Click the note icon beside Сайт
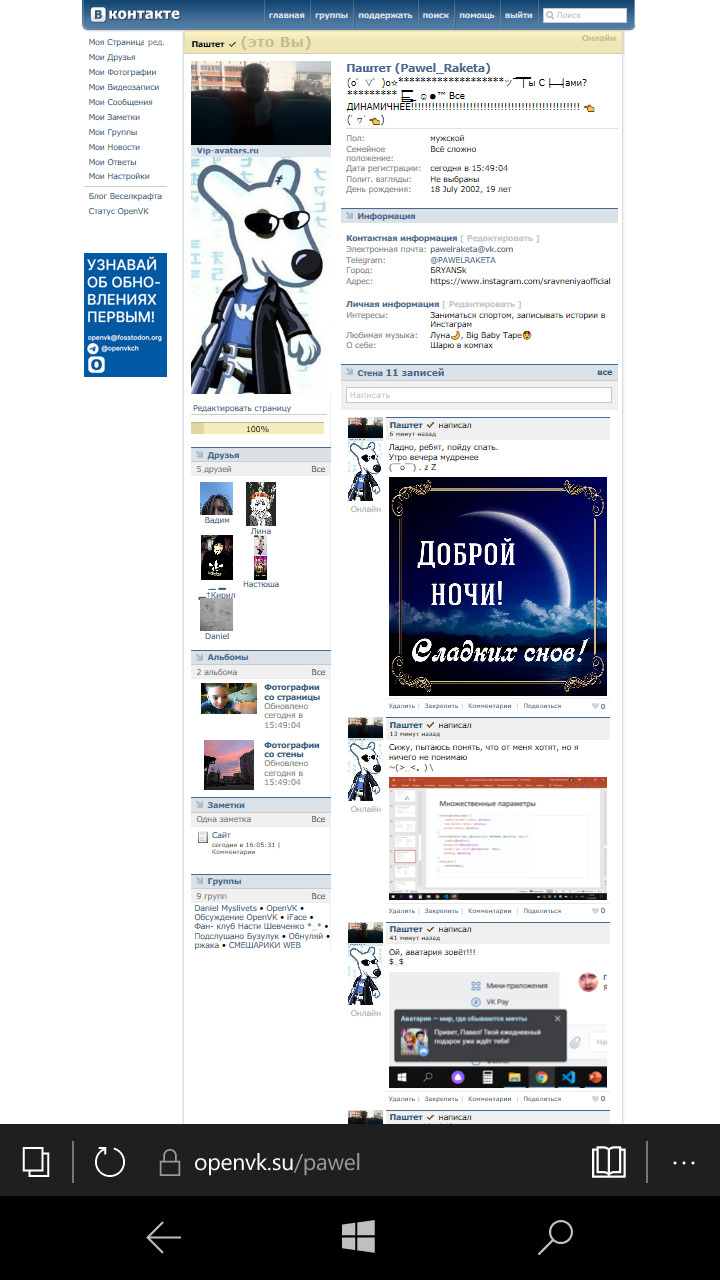The image size is (720, 1280). 202,836
